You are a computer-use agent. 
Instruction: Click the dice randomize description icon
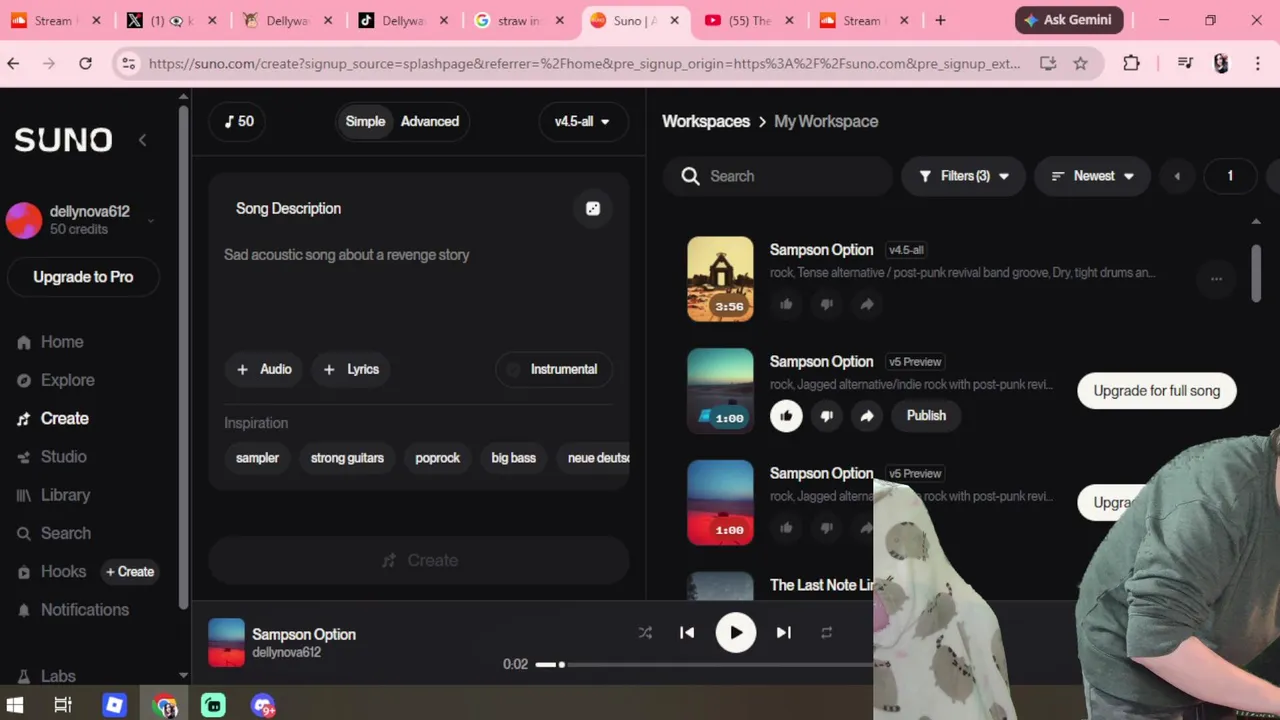pyautogui.click(x=593, y=208)
